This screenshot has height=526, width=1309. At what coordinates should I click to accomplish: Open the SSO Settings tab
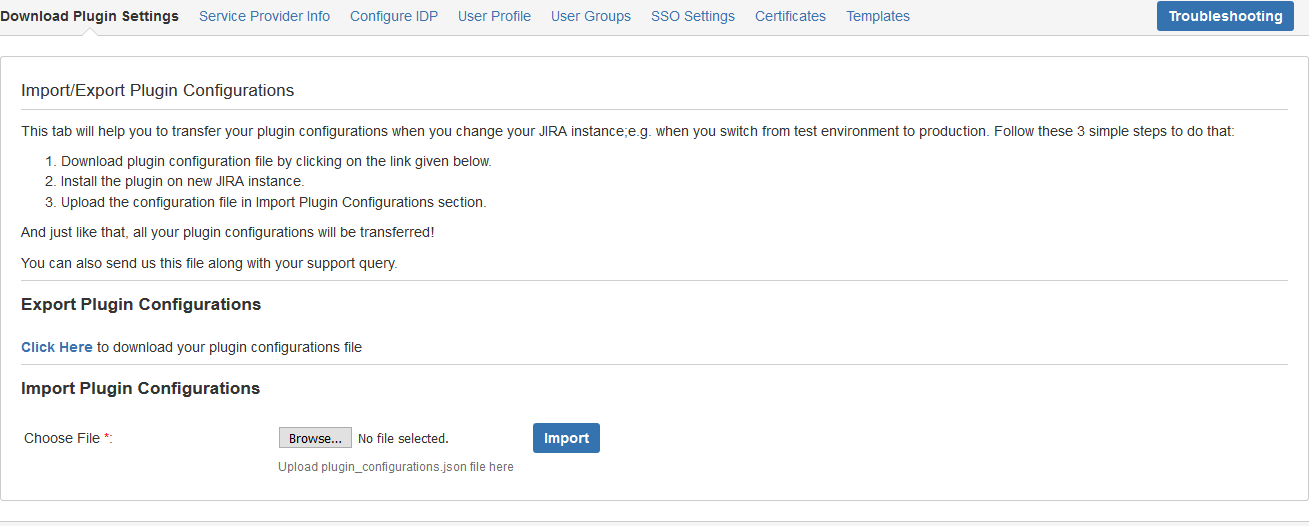[693, 16]
